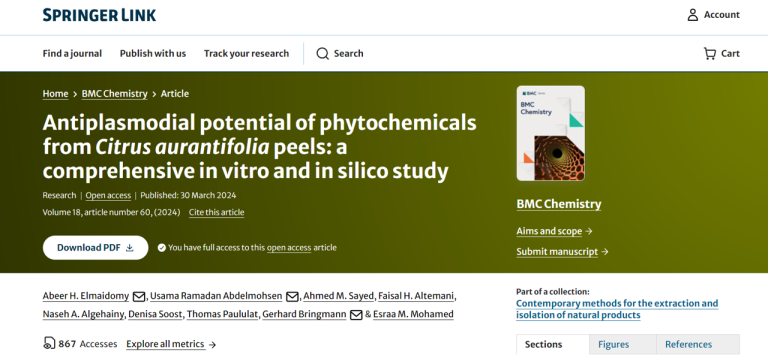Click the Springer Link logo

tap(99, 15)
